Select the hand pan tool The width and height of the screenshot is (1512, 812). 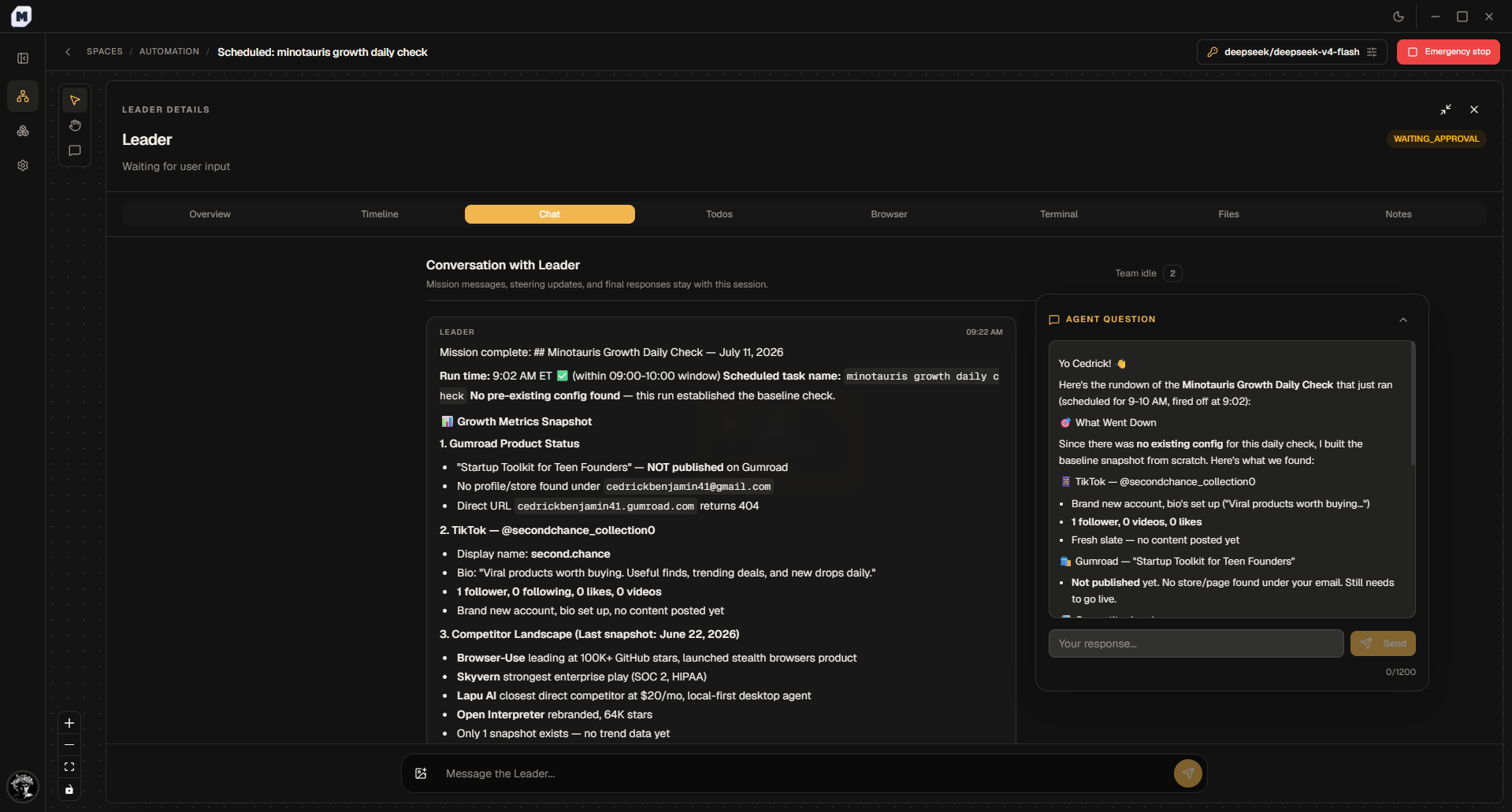75,125
